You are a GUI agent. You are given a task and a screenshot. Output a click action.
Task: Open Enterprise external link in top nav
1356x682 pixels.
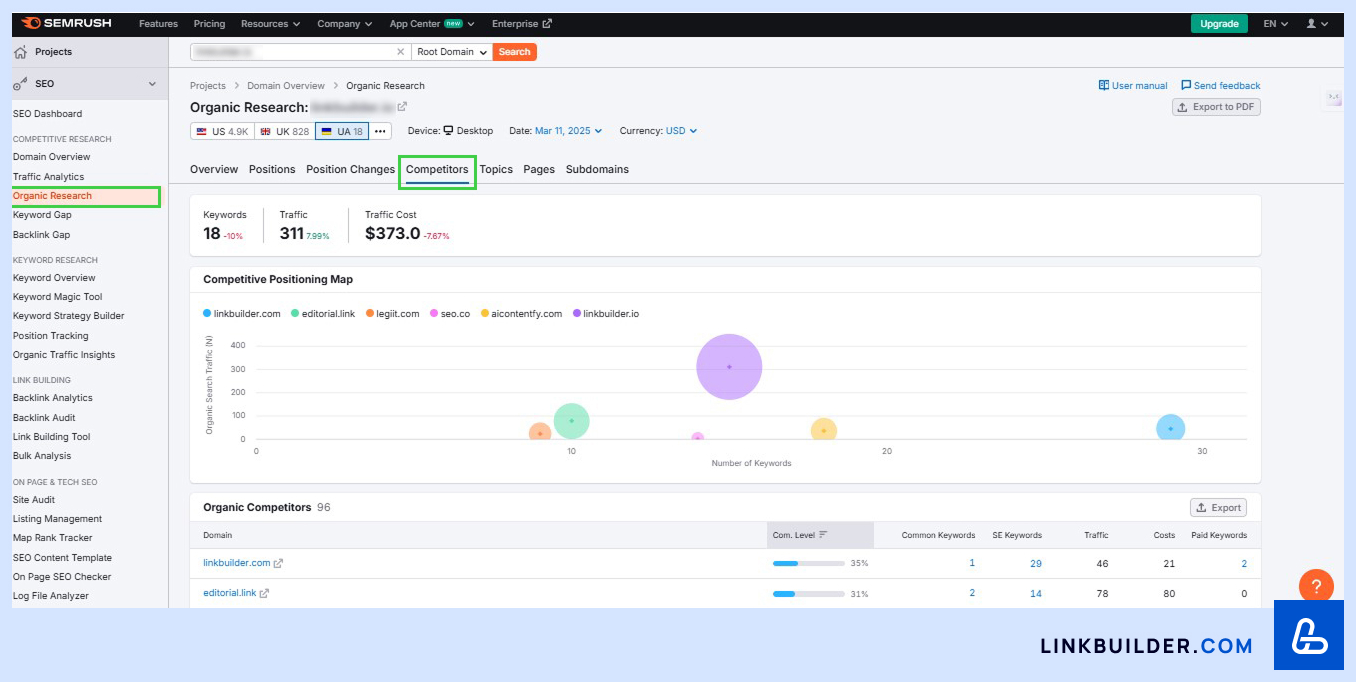(521, 23)
